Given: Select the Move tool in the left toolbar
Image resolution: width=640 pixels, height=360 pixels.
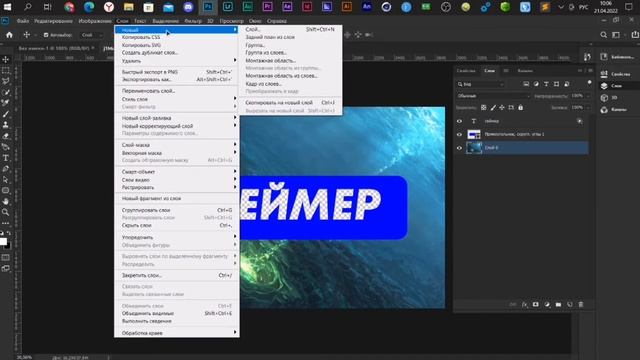Looking at the screenshot, I should click(6, 60).
